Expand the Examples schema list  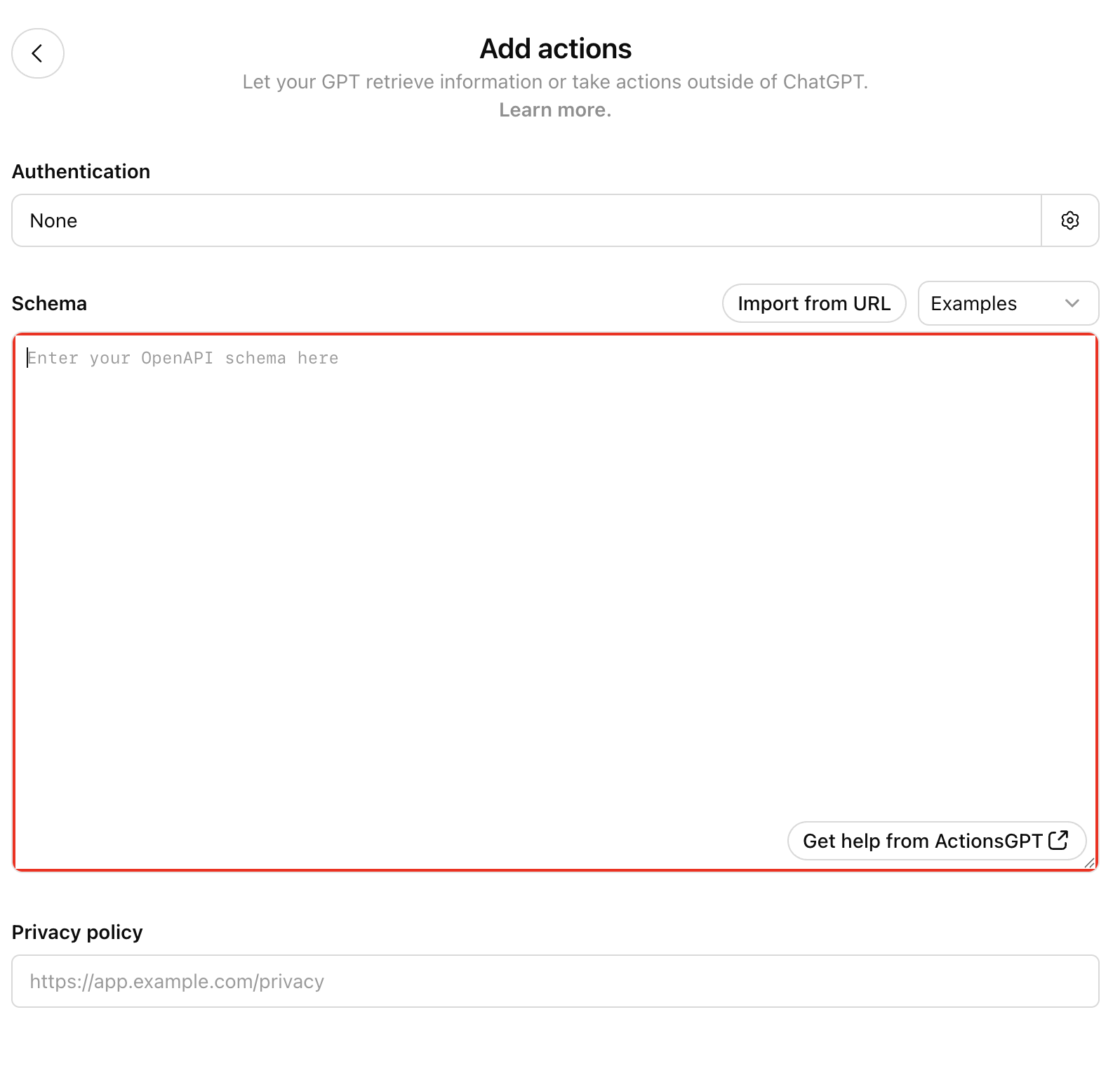1008,303
